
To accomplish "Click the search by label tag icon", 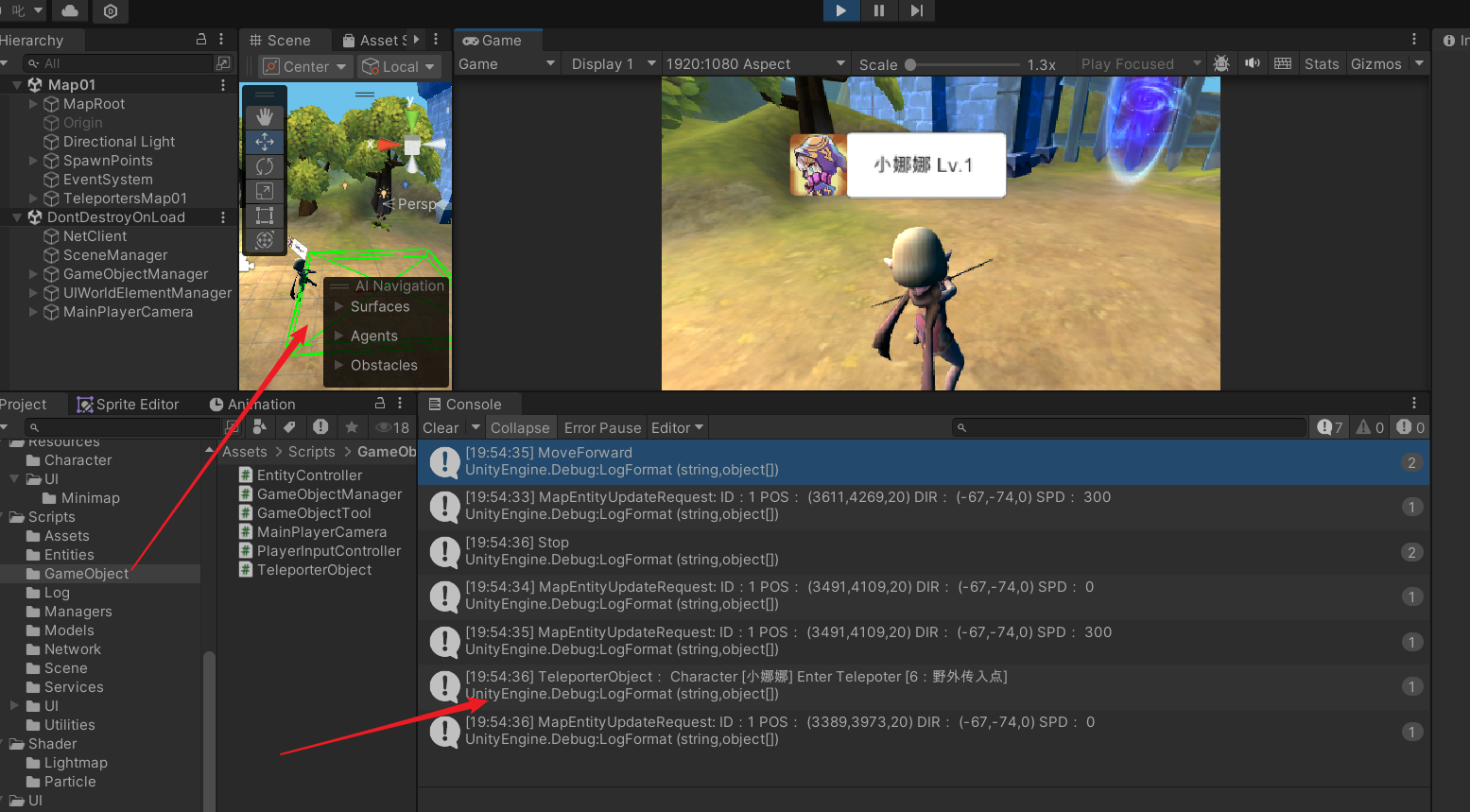I will pos(290,427).
